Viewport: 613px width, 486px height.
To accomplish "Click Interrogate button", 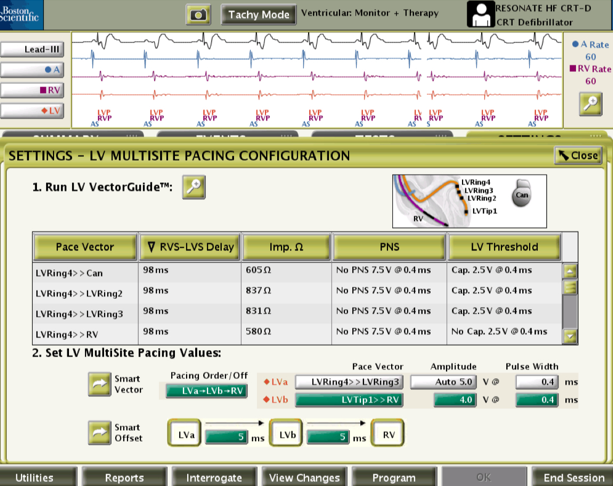I will click(x=214, y=477).
